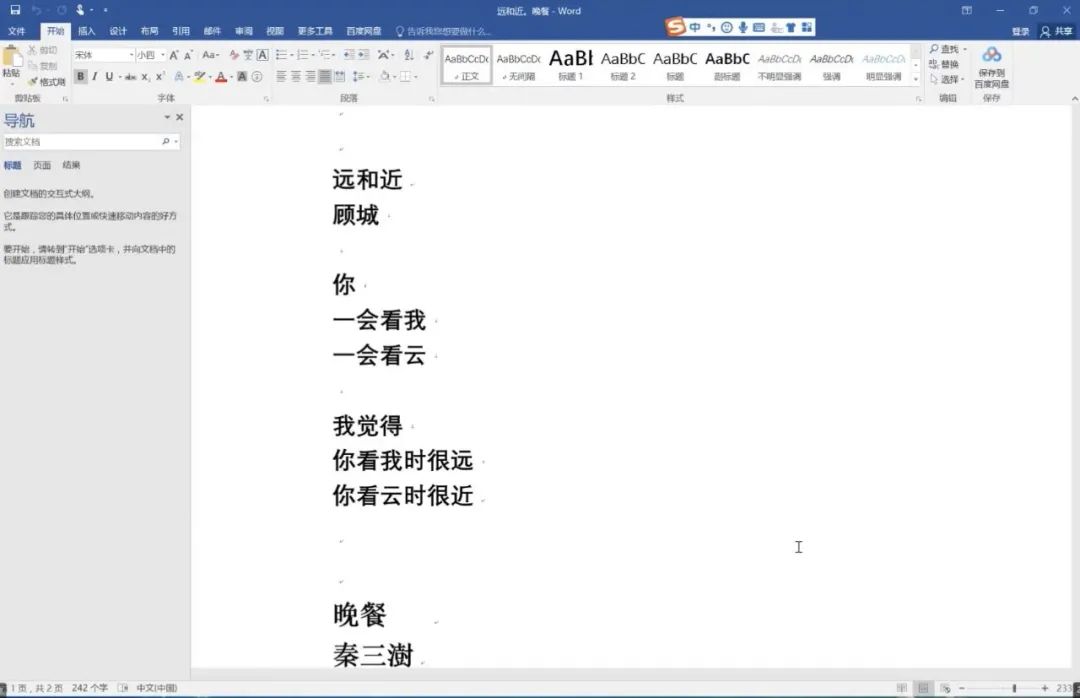Viewport: 1080px width, 698px height.
Task: Switch to the 设计 ribbon tab
Action: 118,31
